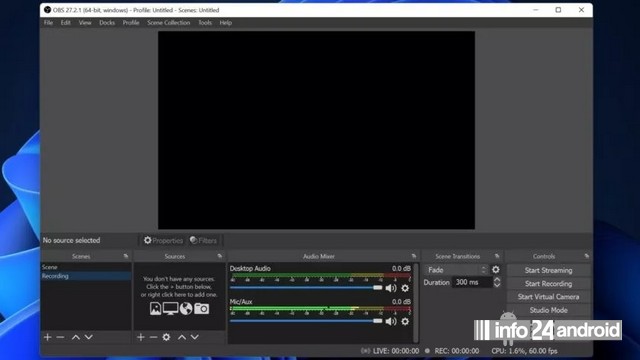Image resolution: width=640 pixels, height=360 pixels.
Task: Click Start Virtual Camera button
Action: pos(548,297)
